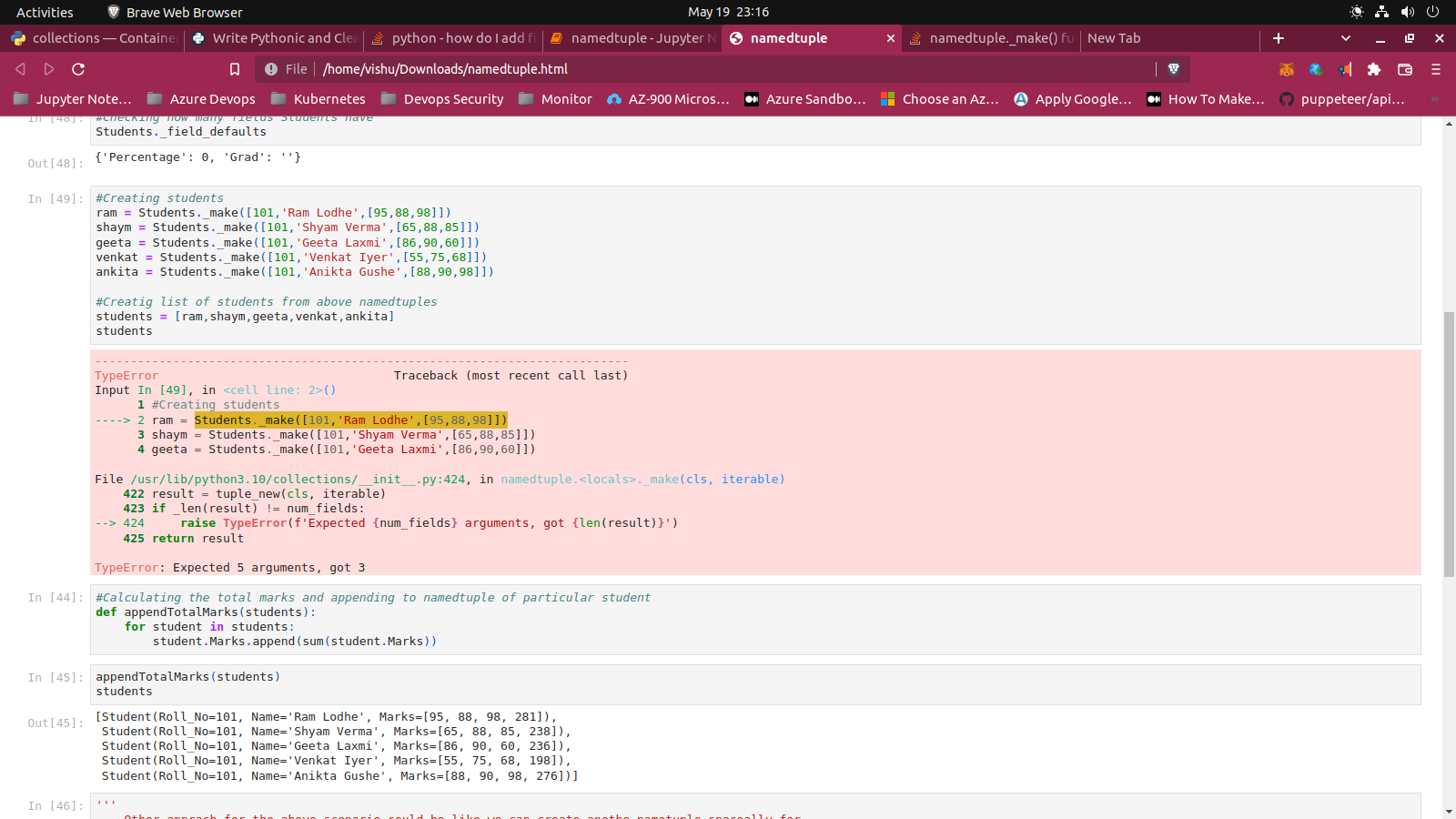The image size is (1456, 819).
Task: Click the File site info indicator
Action: (286, 69)
